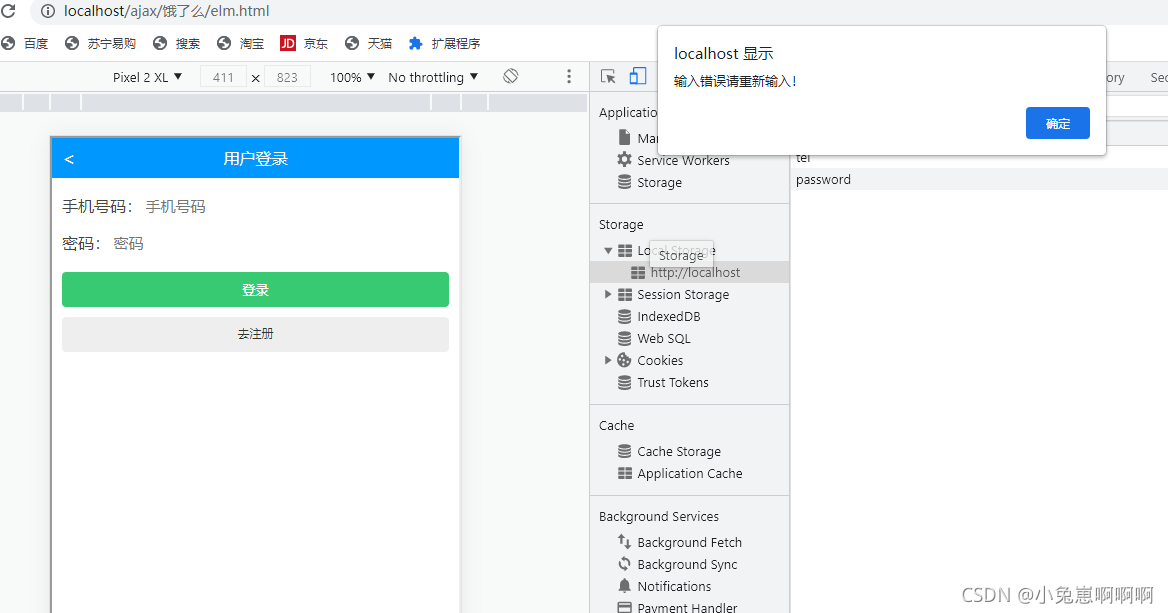Select Cache Storage item
1168x613 pixels.
[679, 451]
